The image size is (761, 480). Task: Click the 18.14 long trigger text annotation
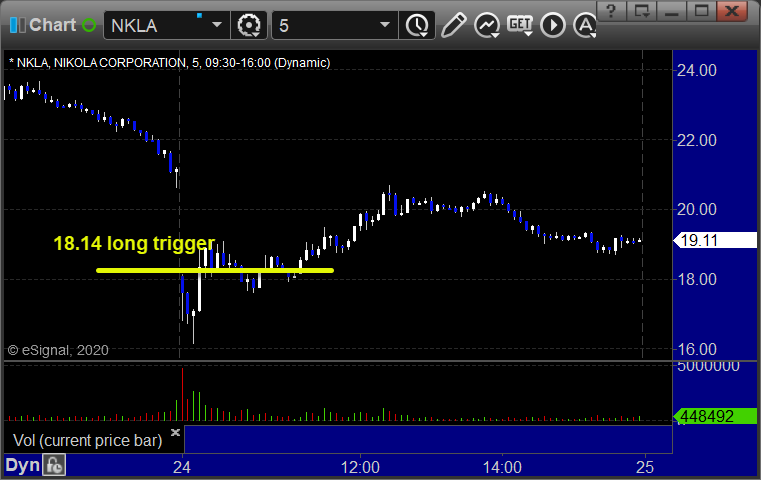134,243
